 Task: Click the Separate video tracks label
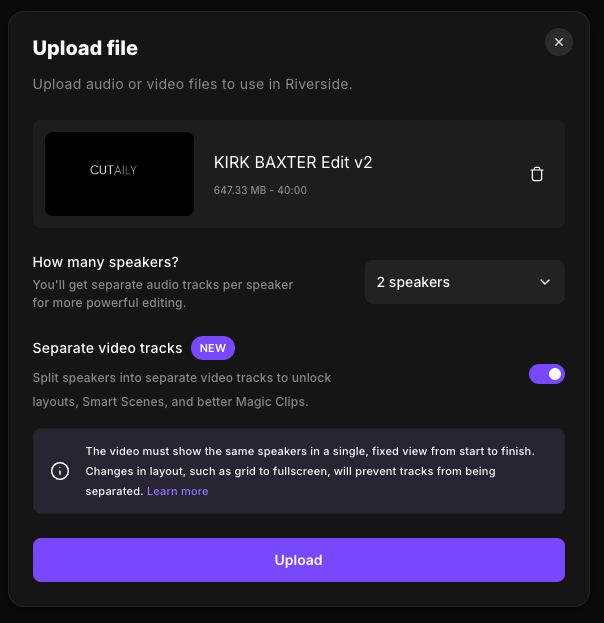point(108,348)
